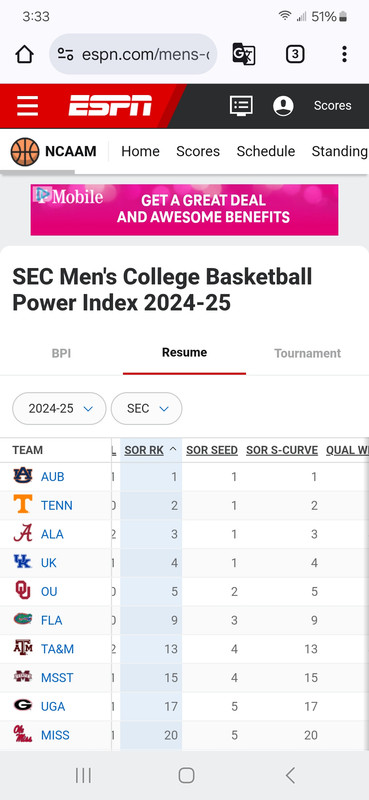Open the ESPN hamburger menu
369x800 pixels.
tap(27, 106)
